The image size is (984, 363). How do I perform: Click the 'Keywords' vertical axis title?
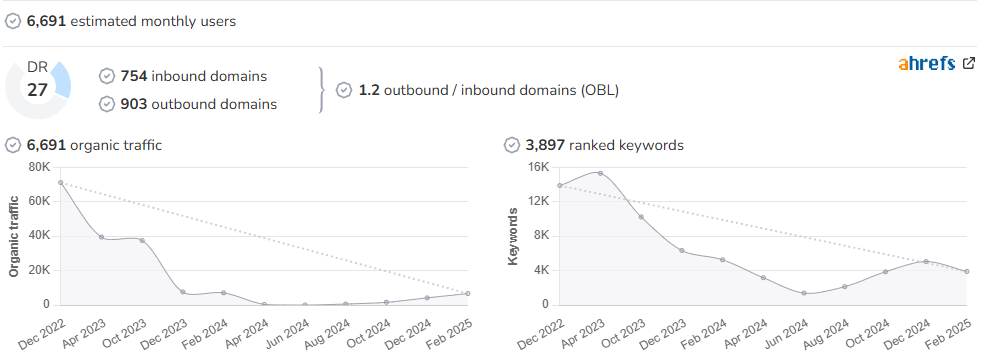coord(513,236)
